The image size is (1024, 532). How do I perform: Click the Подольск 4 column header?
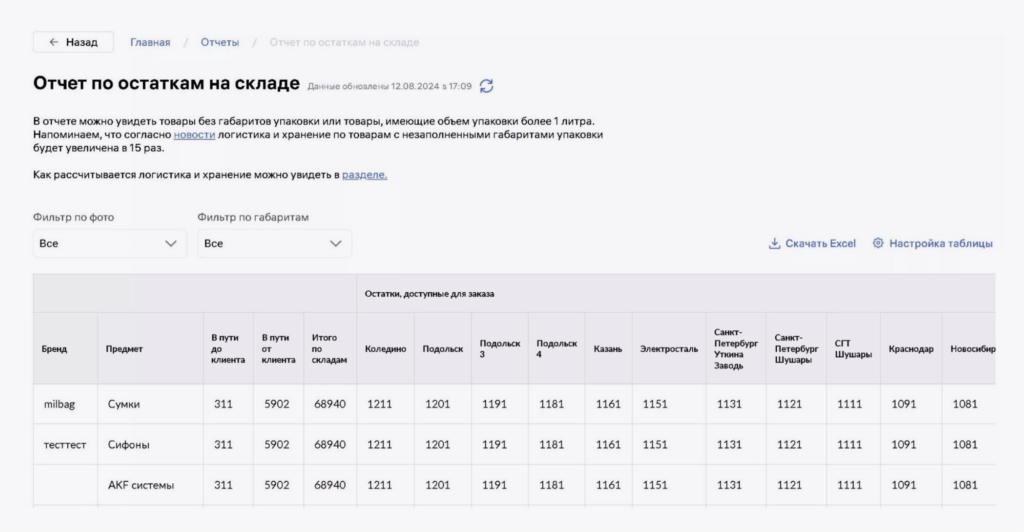[x=556, y=349]
